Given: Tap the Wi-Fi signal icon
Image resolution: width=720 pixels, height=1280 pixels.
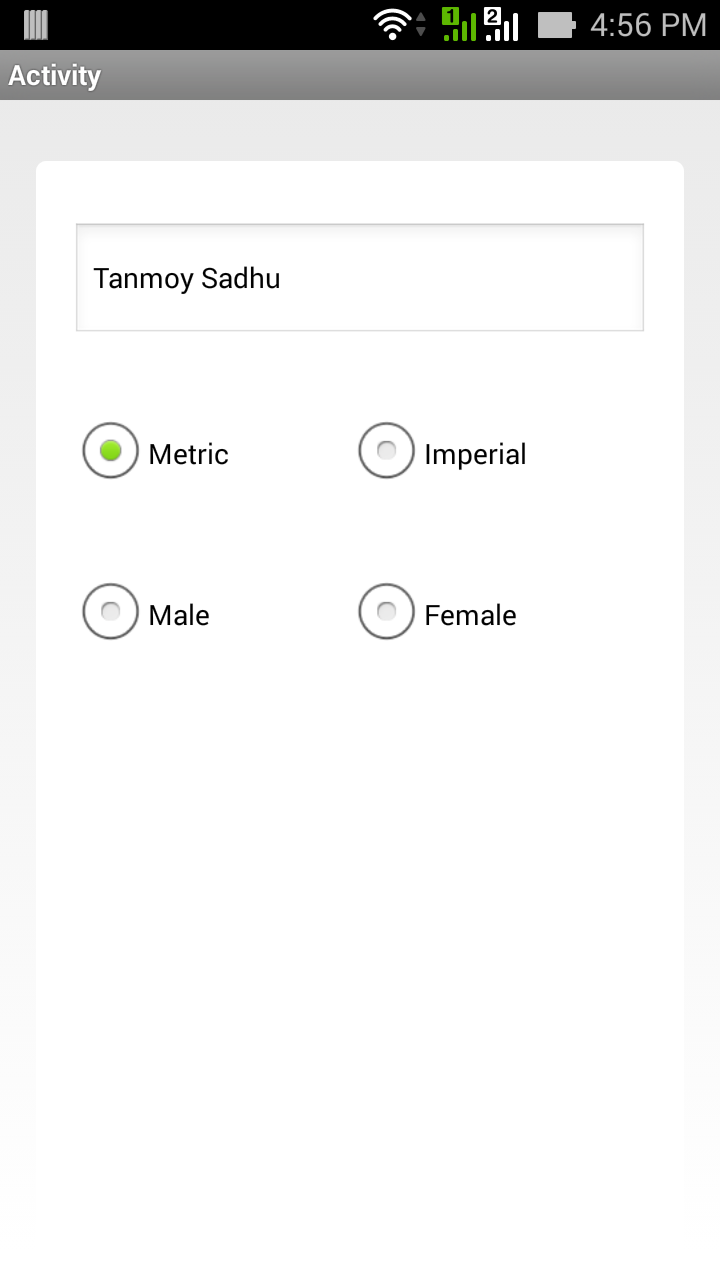Looking at the screenshot, I should [392, 25].
